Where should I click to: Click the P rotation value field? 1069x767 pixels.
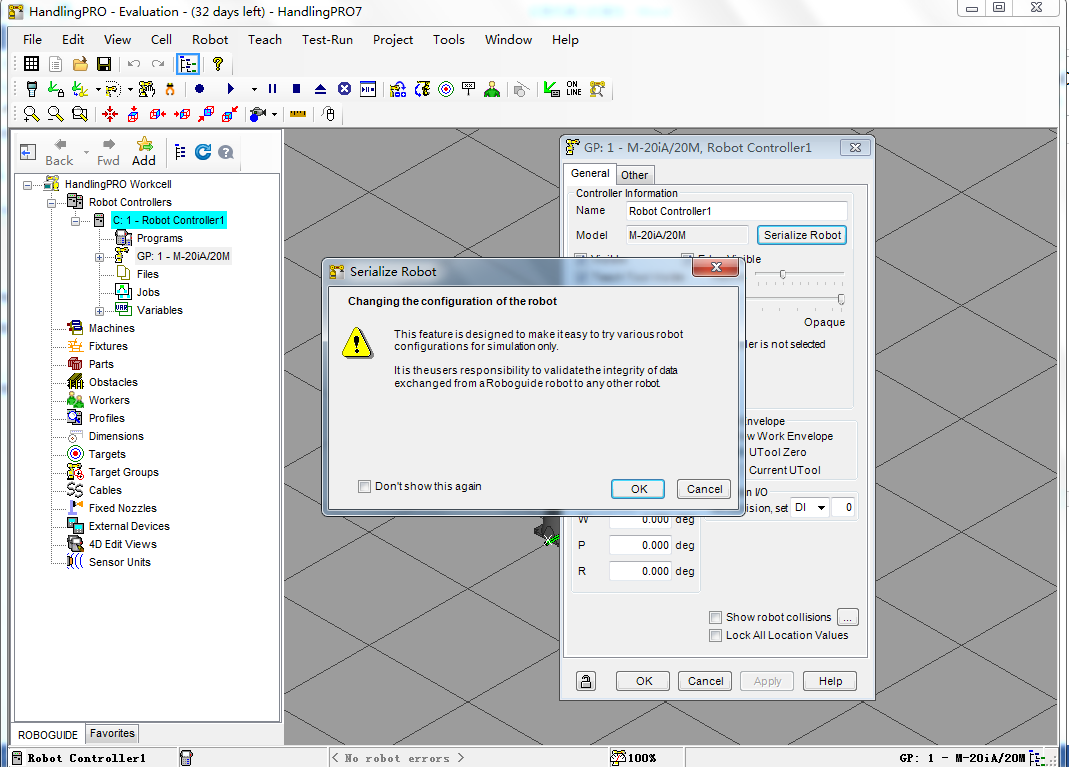pos(641,545)
